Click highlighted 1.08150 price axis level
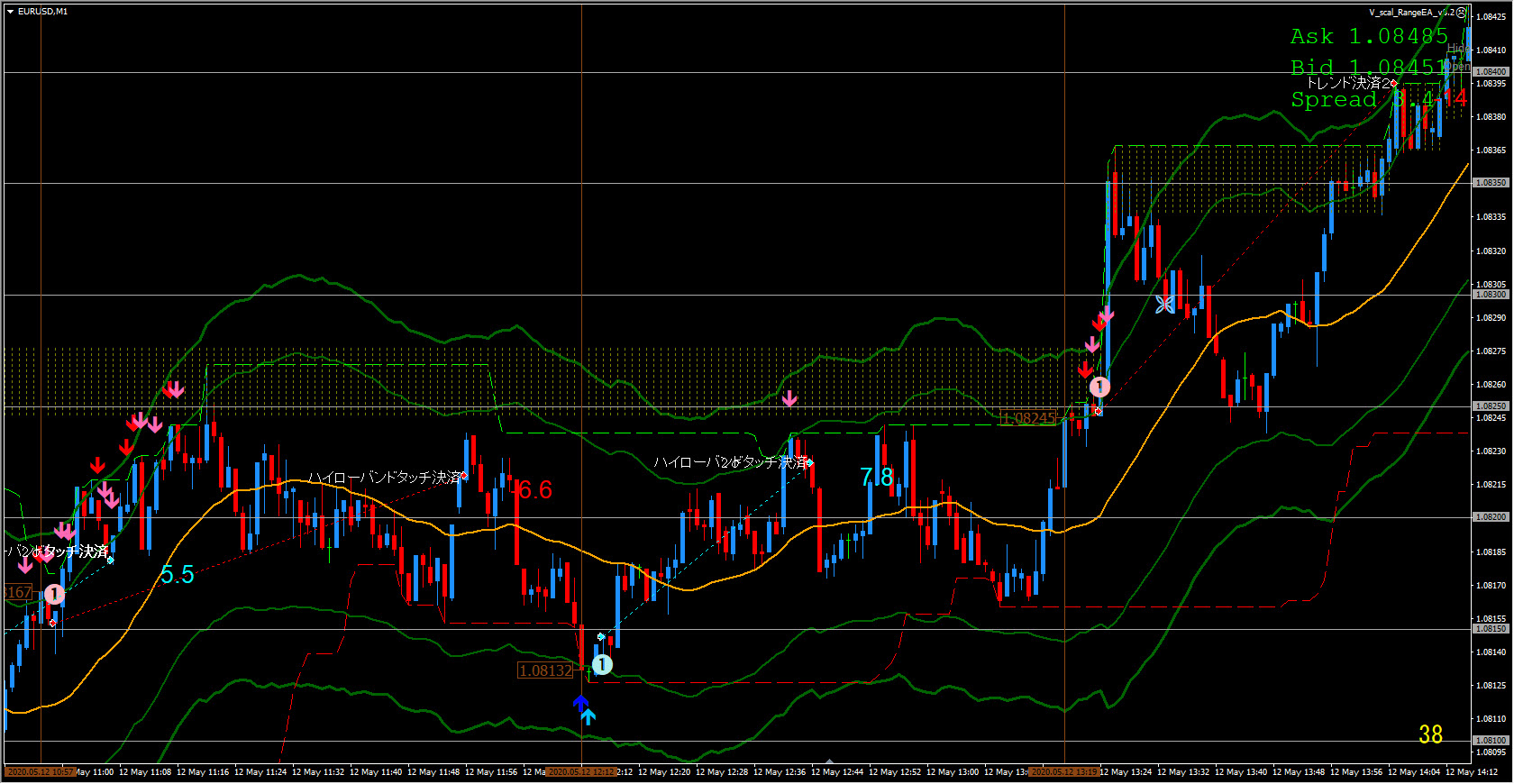Viewport: 1514px width, 784px height. click(x=1491, y=629)
